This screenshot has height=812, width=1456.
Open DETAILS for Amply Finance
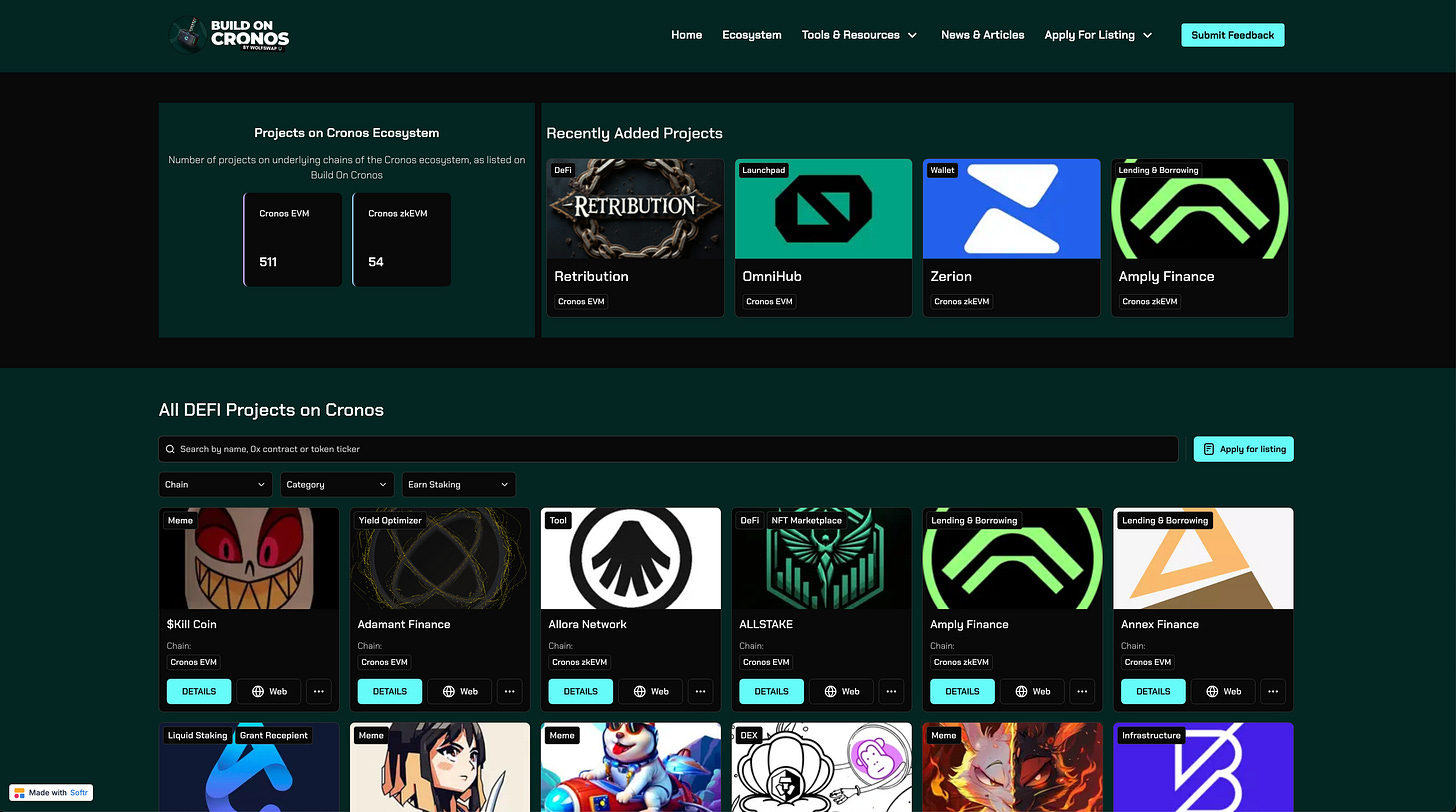962,691
